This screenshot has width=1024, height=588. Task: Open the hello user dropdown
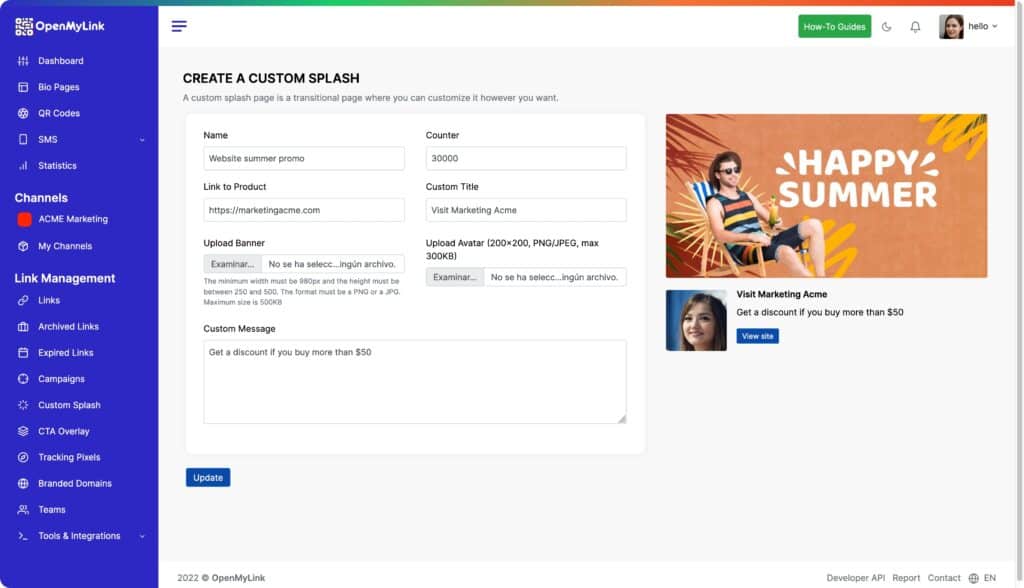982,27
